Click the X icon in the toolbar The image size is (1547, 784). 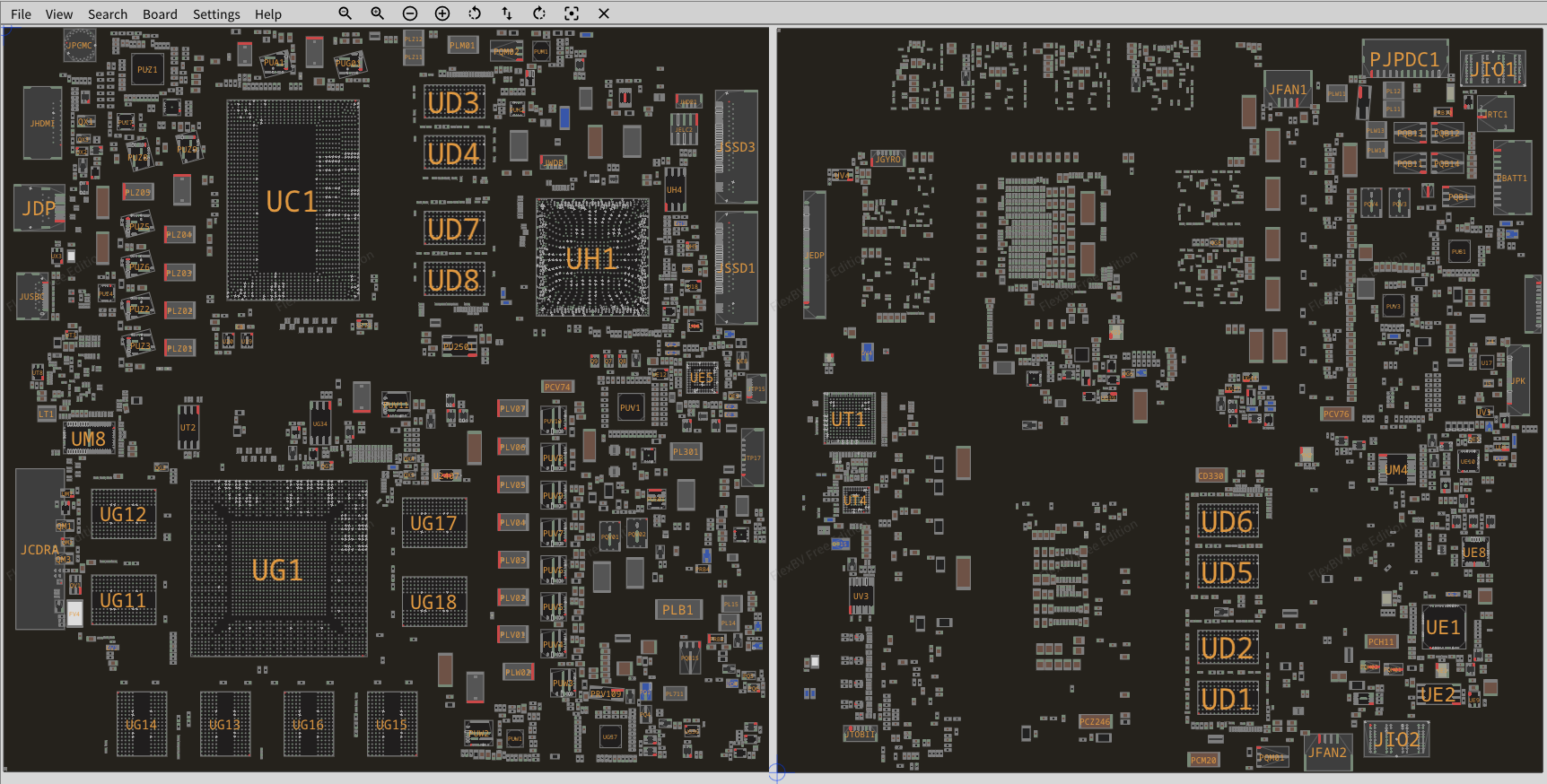point(604,13)
